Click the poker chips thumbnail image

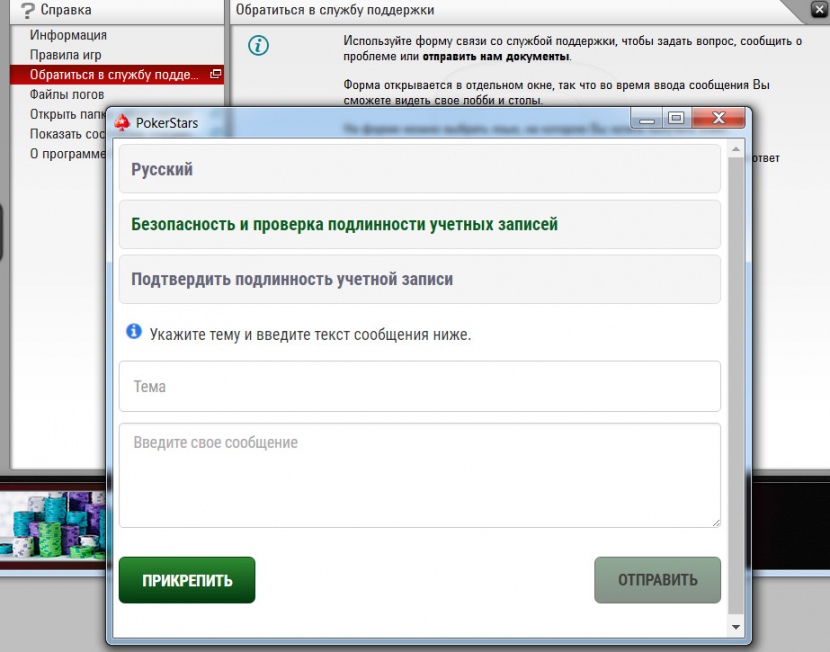tap(53, 524)
